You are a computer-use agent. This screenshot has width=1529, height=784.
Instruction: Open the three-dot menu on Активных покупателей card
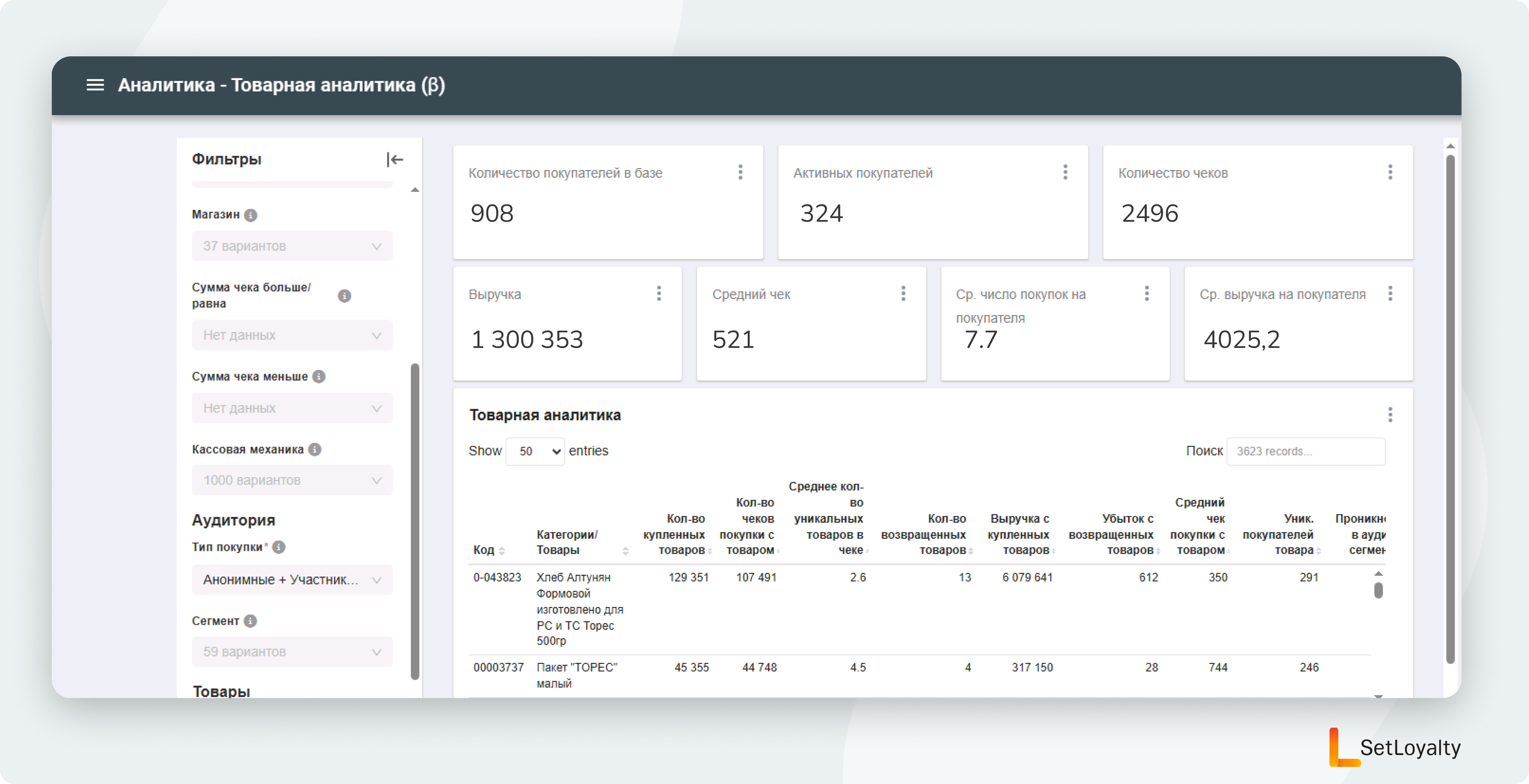(1065, 172)
